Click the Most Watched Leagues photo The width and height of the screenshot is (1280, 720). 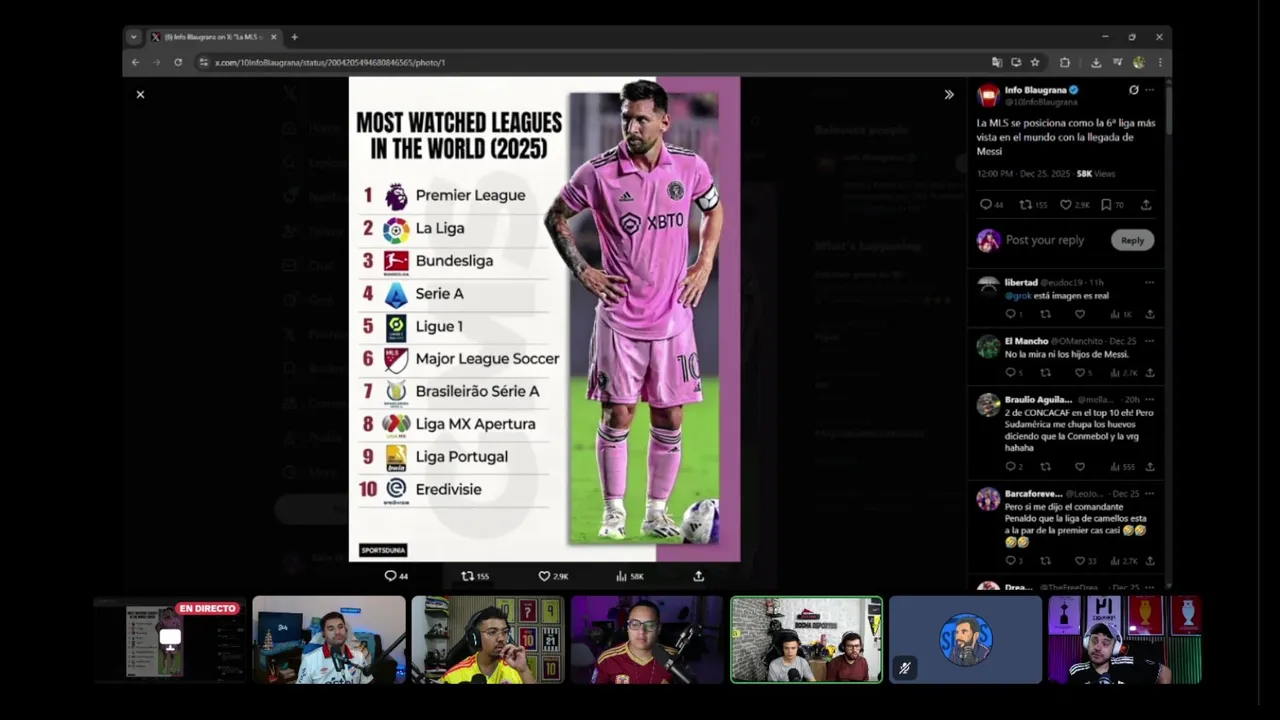pos(544,319)
